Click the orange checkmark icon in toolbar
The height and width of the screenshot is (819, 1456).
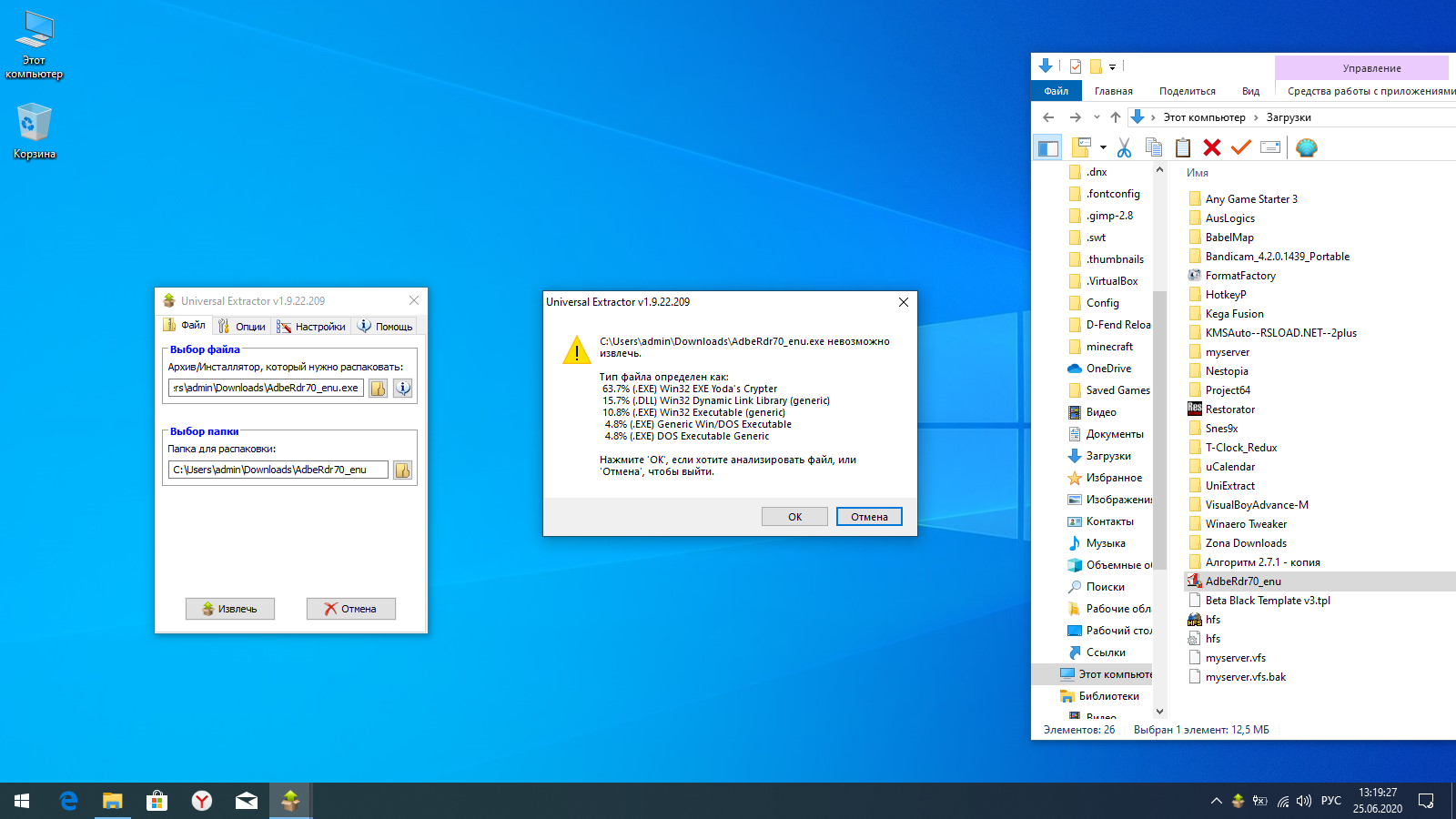[x=1240, y=147]
